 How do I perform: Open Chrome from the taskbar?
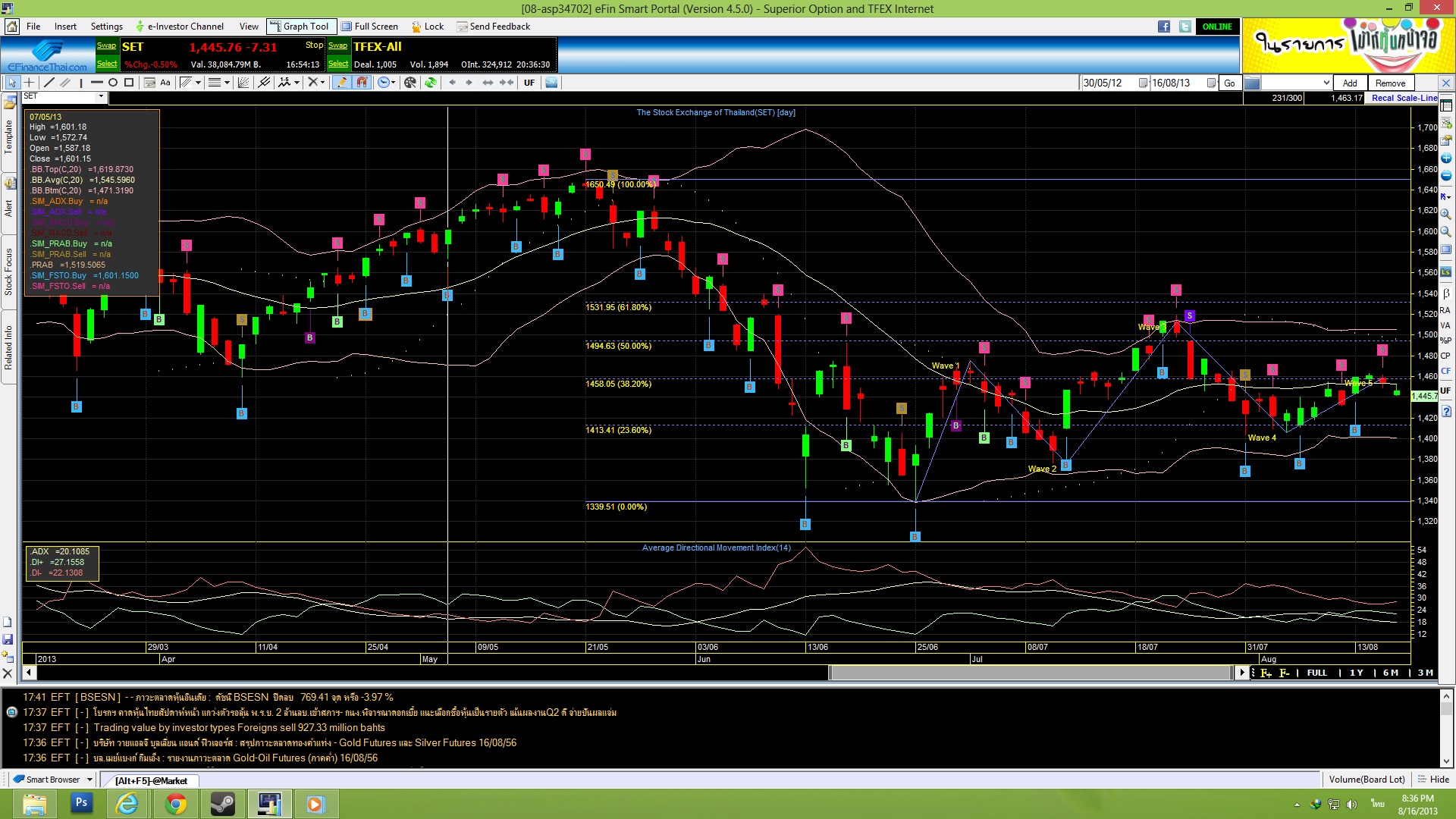176,804
